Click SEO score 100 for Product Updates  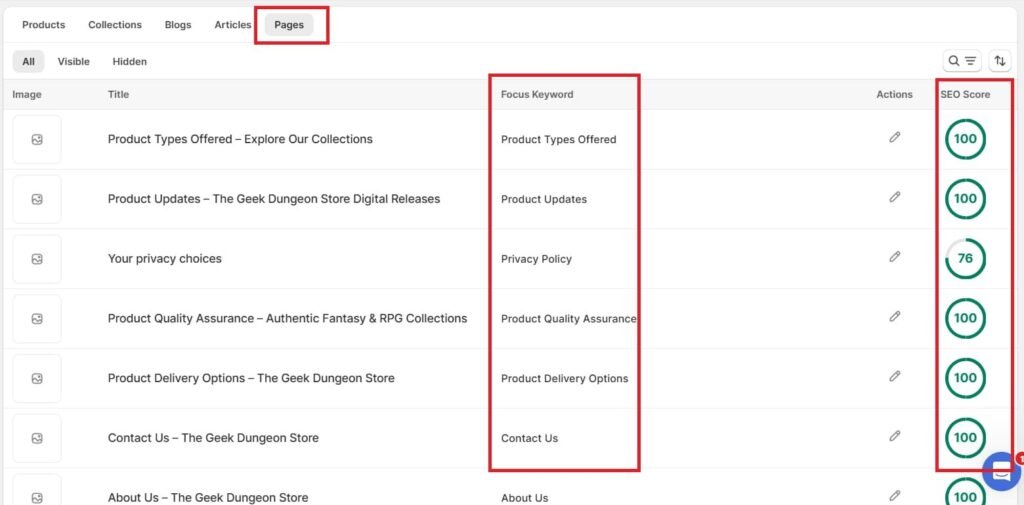pos(965,199)
